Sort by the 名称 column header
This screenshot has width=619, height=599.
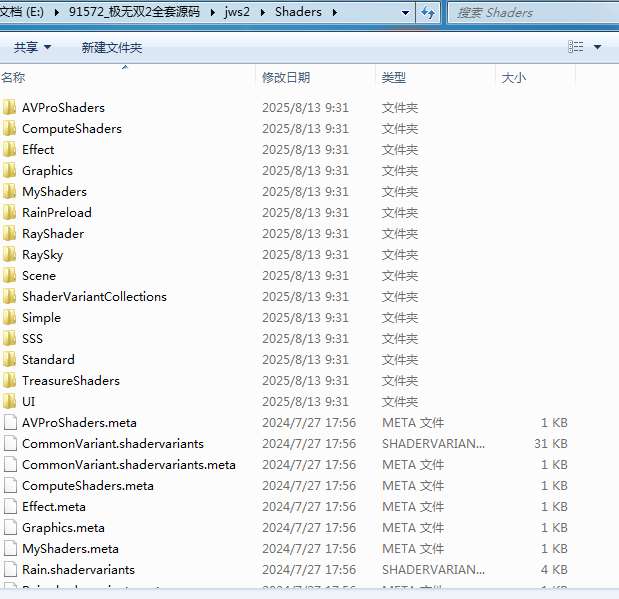(x=14, y=77)
